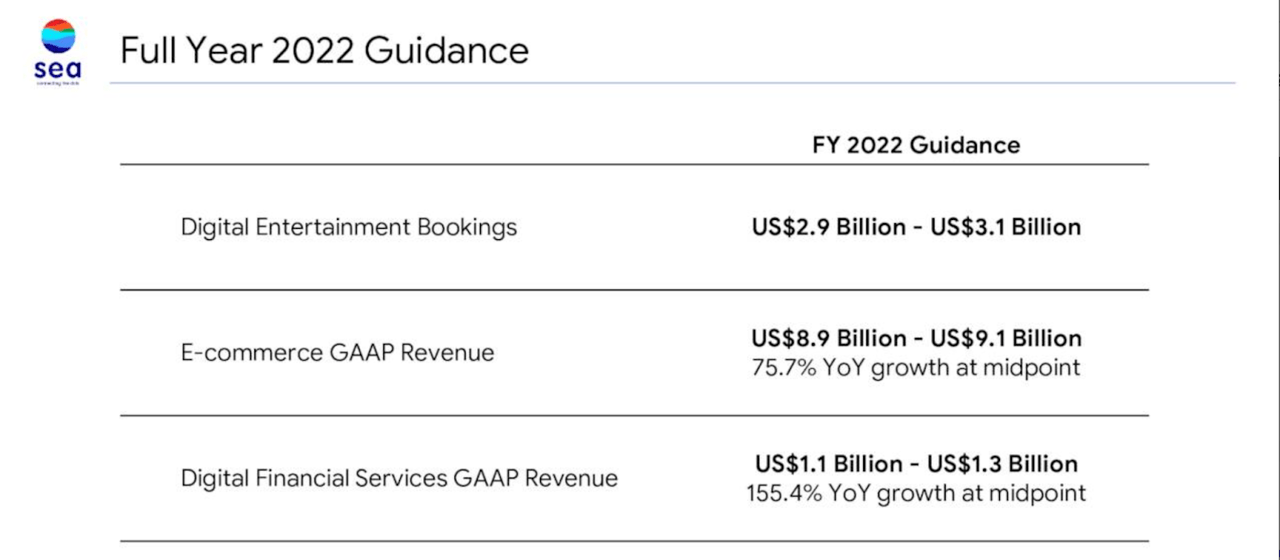Click the Sea globe logo icon
Image resolution: width=1280 pixels, height=560 pixels.
(x=59, y=36)
